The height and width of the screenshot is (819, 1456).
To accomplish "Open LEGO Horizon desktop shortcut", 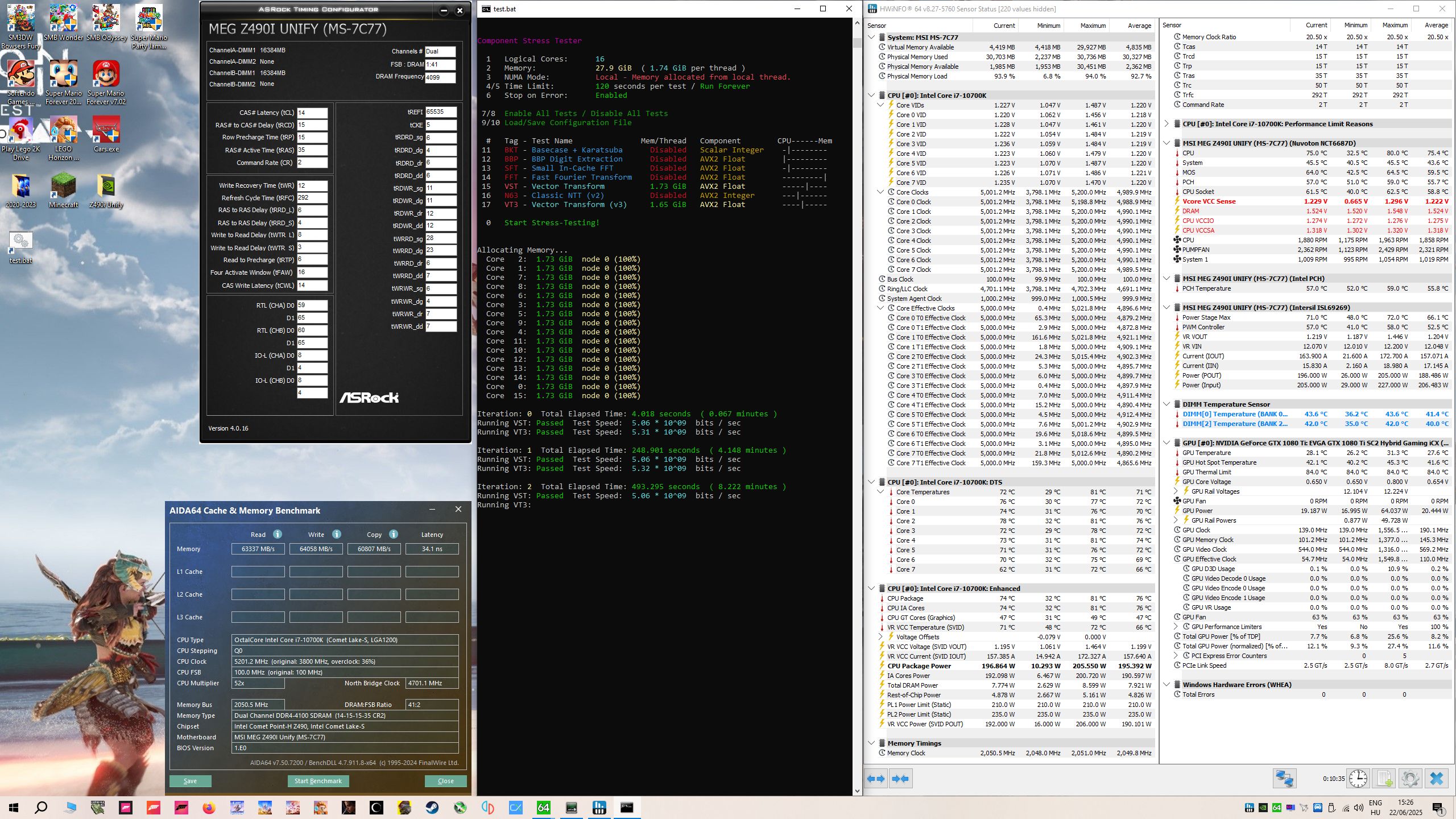I will pyautogui.click(x=63, y=138).
